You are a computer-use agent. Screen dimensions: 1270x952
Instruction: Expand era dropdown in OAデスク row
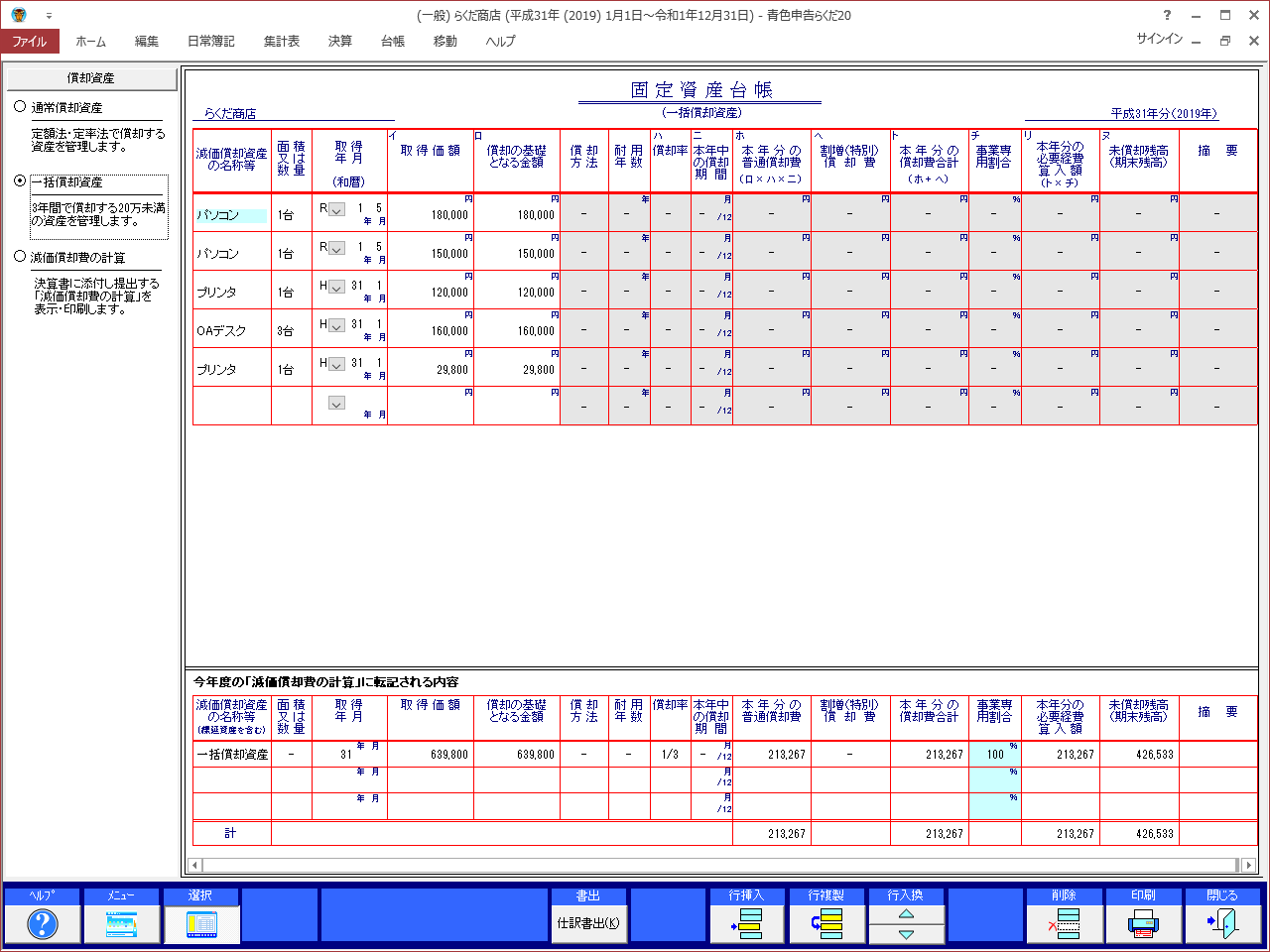[x=336, y=325]
